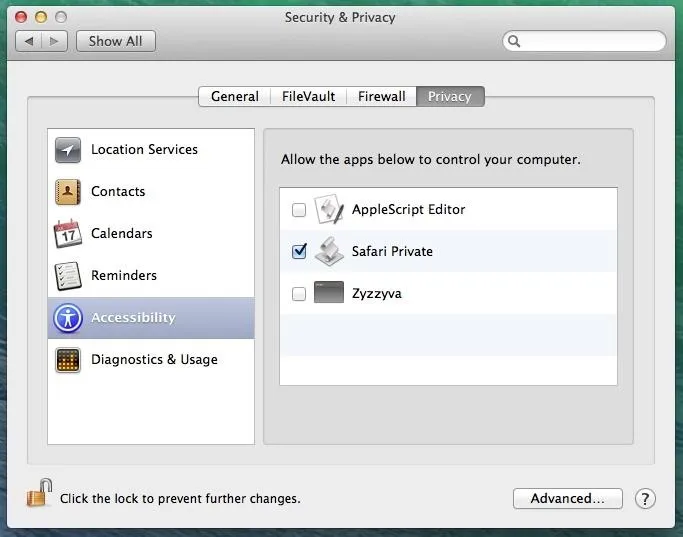683x537 pixels.
Task: Click the Diagnostics & Usage icon
Action: [x=68, y=360]
